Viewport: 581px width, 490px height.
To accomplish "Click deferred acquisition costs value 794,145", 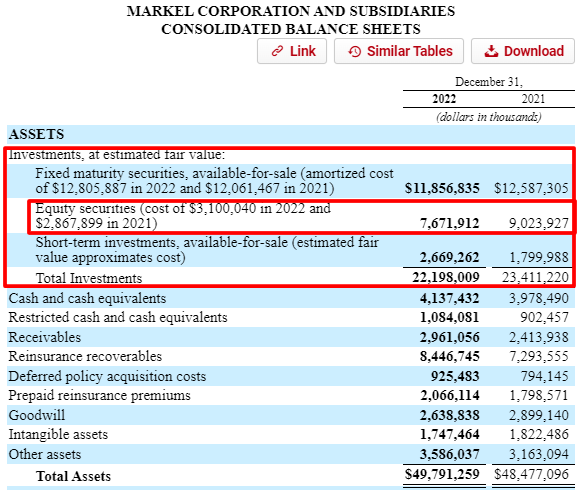I will 544,377.
